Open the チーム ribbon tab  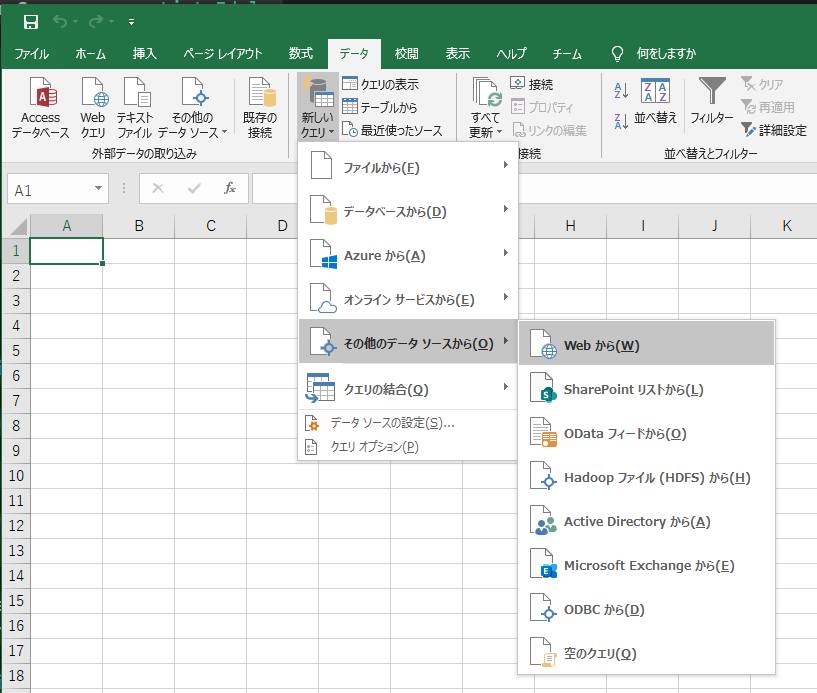point(567,54)
